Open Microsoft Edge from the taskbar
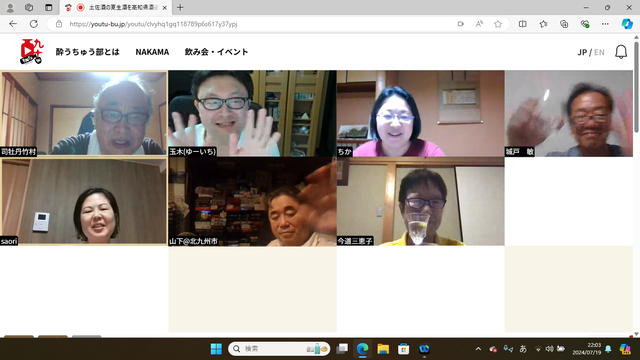 click(x=362, y=349)
